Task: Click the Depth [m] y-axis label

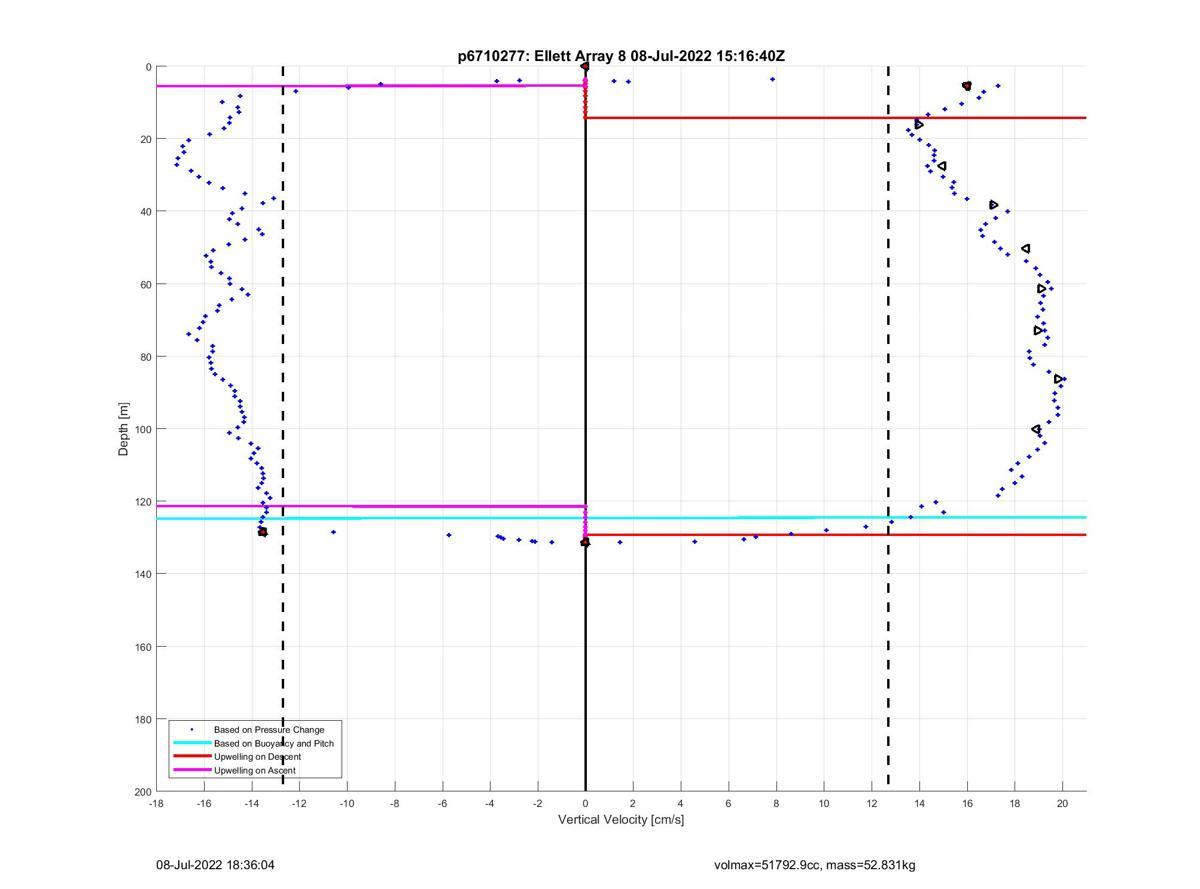Action: pos(124,429)
